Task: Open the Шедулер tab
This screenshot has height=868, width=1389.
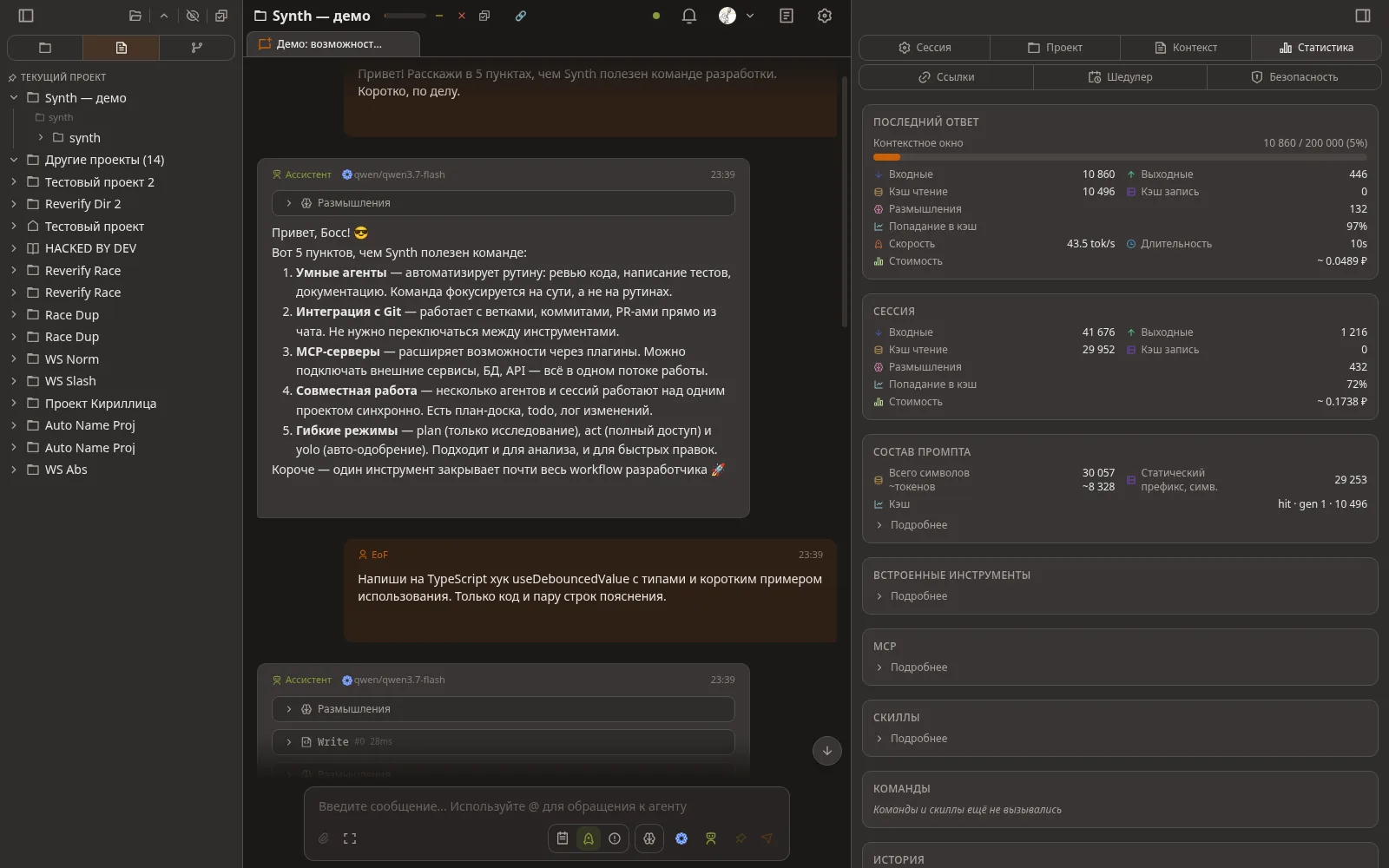Action: [x=1120, y=77]
